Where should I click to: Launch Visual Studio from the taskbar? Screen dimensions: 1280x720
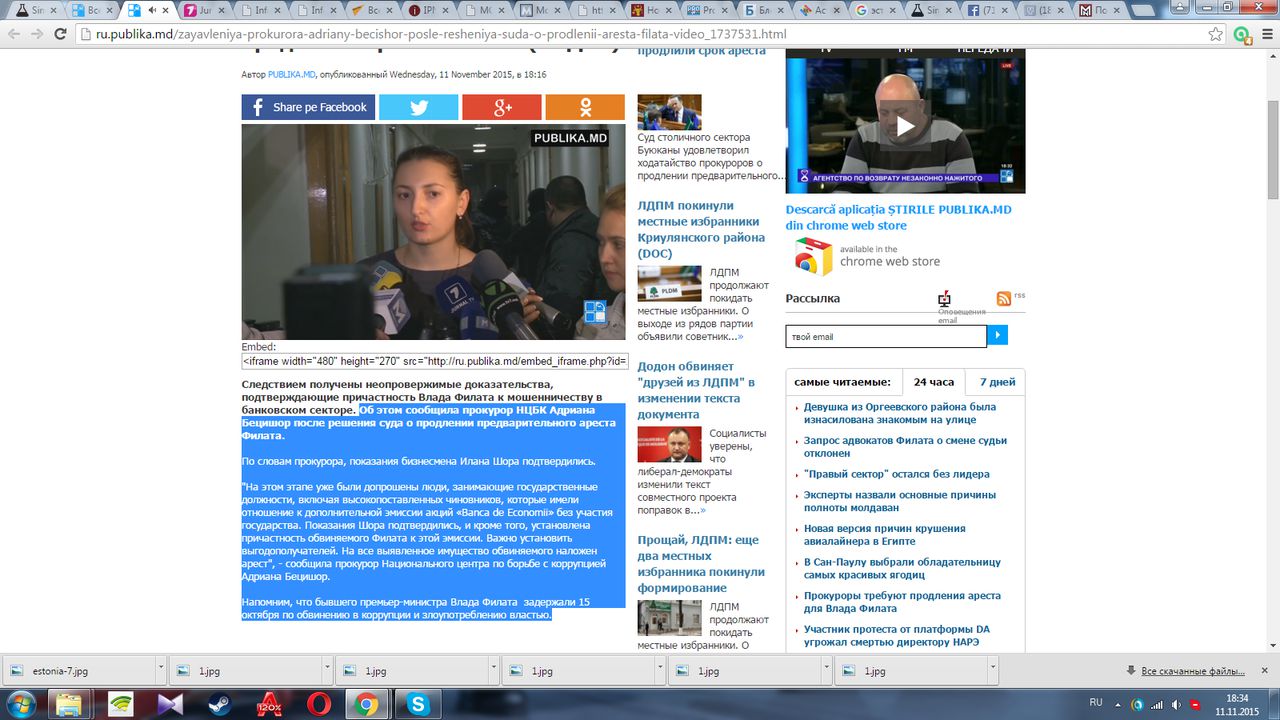tap(170, 704)
